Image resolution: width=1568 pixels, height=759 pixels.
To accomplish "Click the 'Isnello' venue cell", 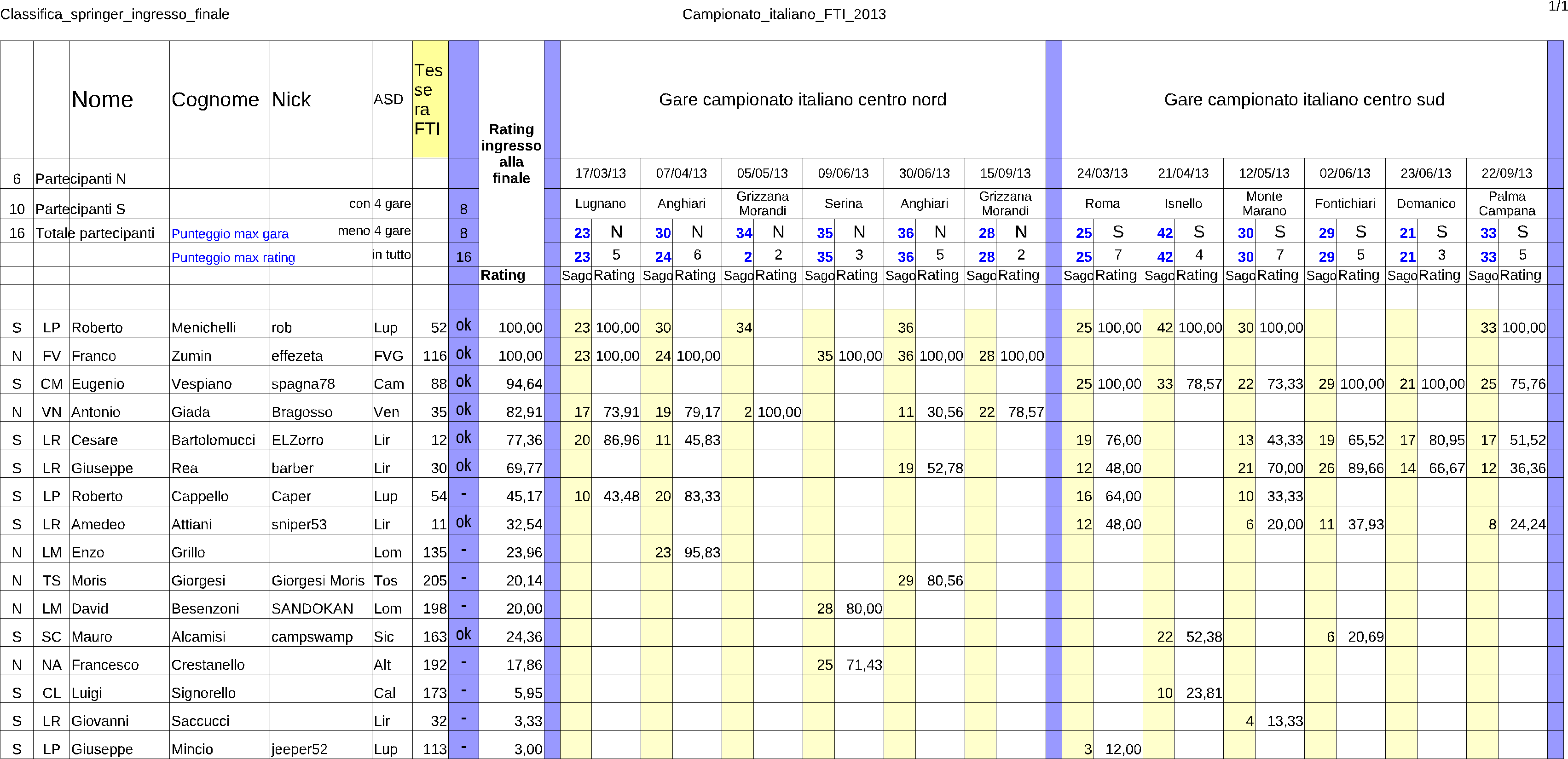I will 1183,204.
